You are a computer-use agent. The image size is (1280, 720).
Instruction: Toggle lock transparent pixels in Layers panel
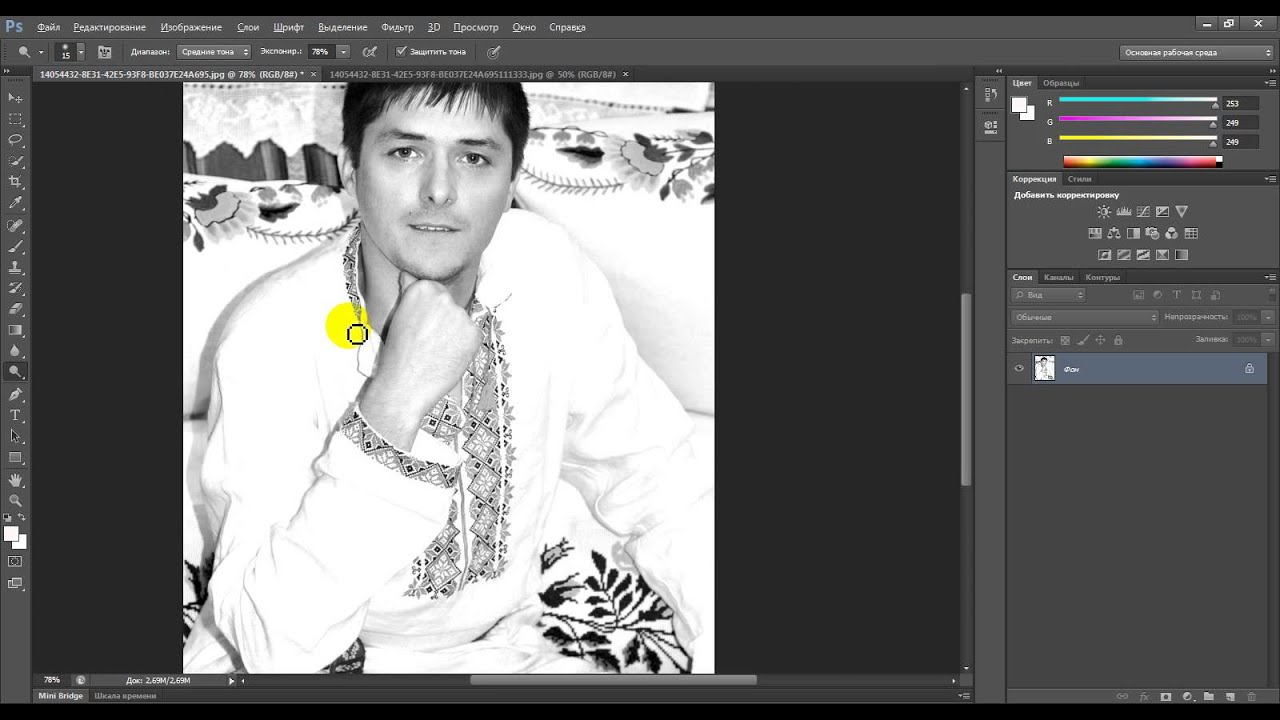click(x=1065, y=340)
